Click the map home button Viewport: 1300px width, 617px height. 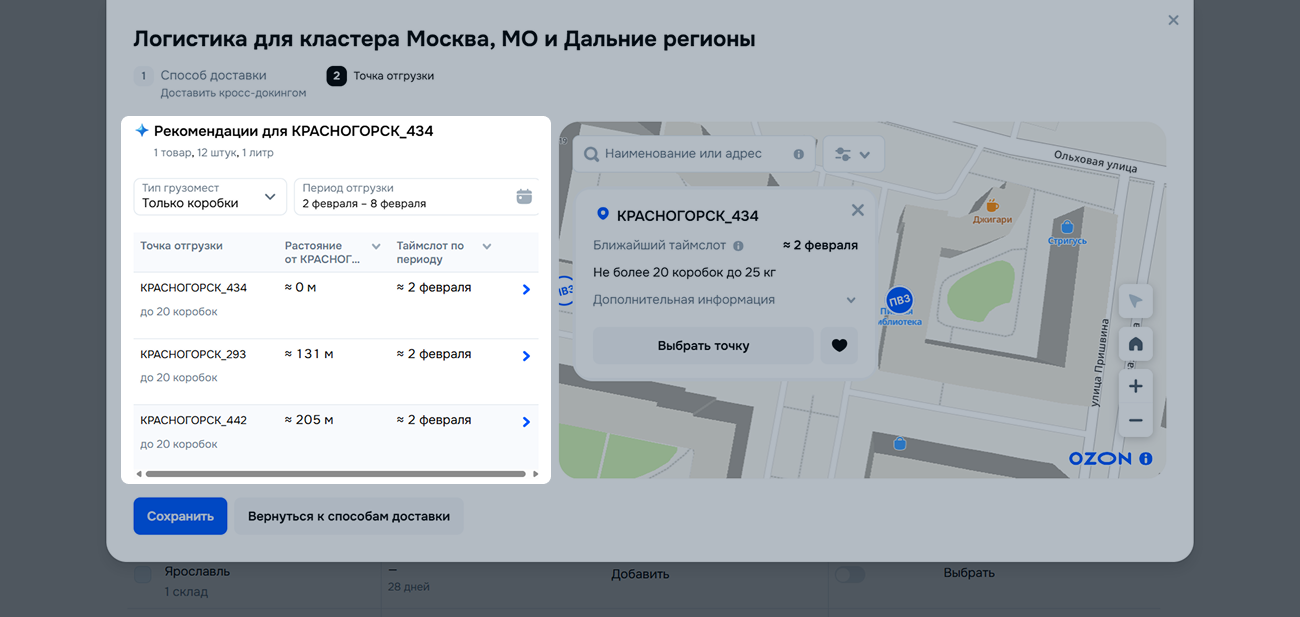click(x=1135, y=344)
